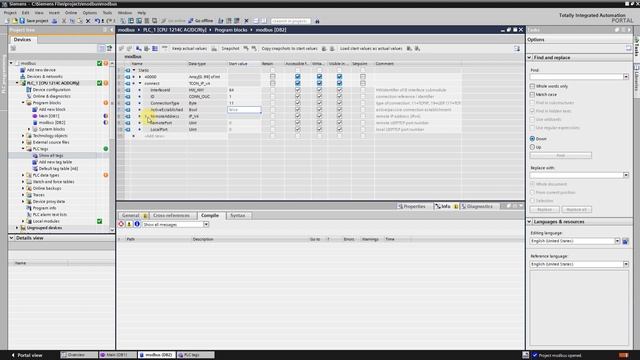Open the Project menu

coord(10,13)
